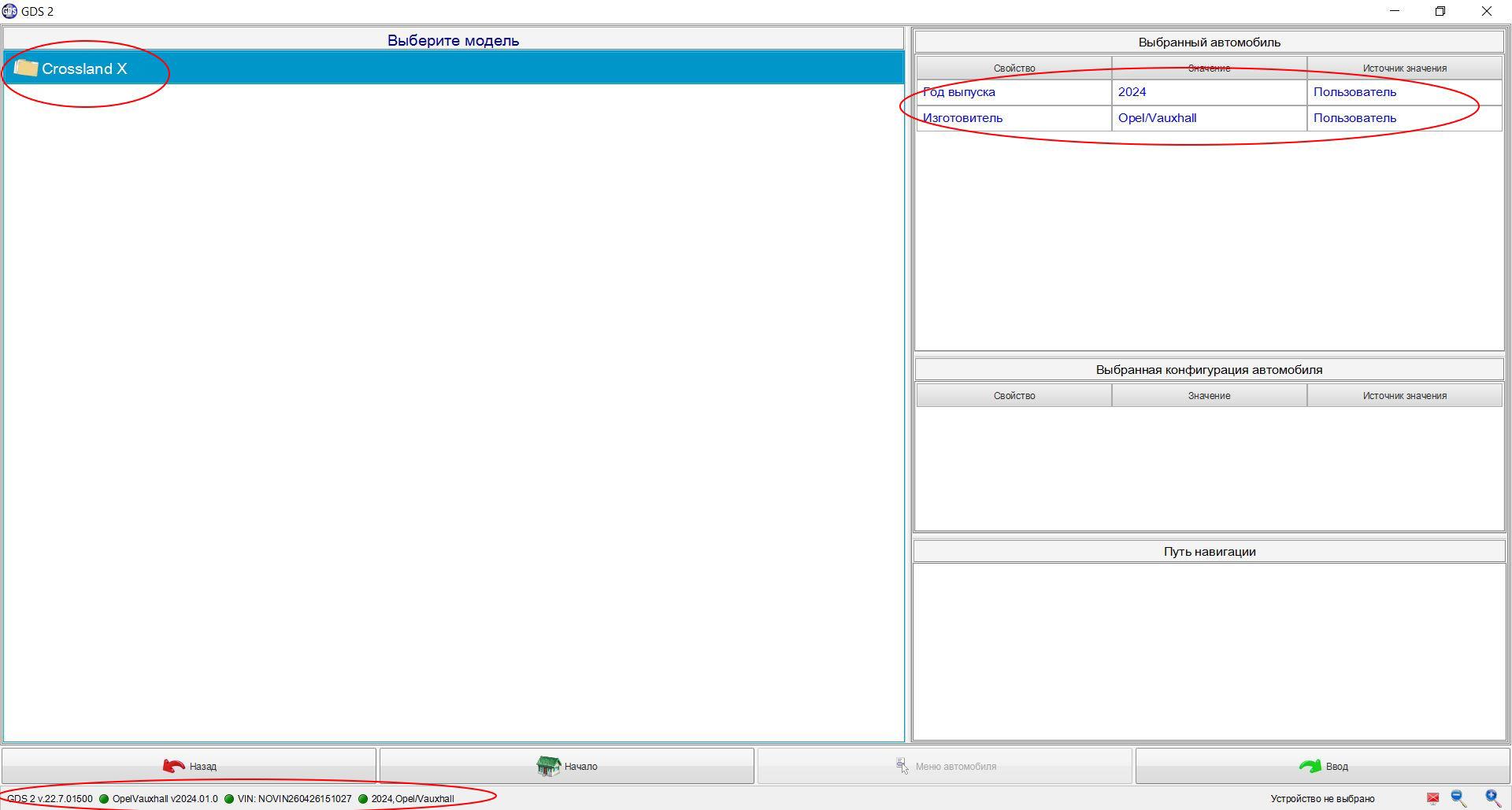Click the zoom out magnifier icon

(1459, 798)
